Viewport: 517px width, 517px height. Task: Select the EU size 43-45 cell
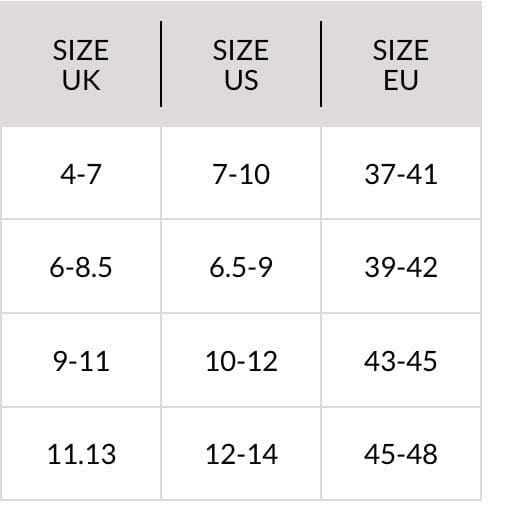(x=401, y=360)
